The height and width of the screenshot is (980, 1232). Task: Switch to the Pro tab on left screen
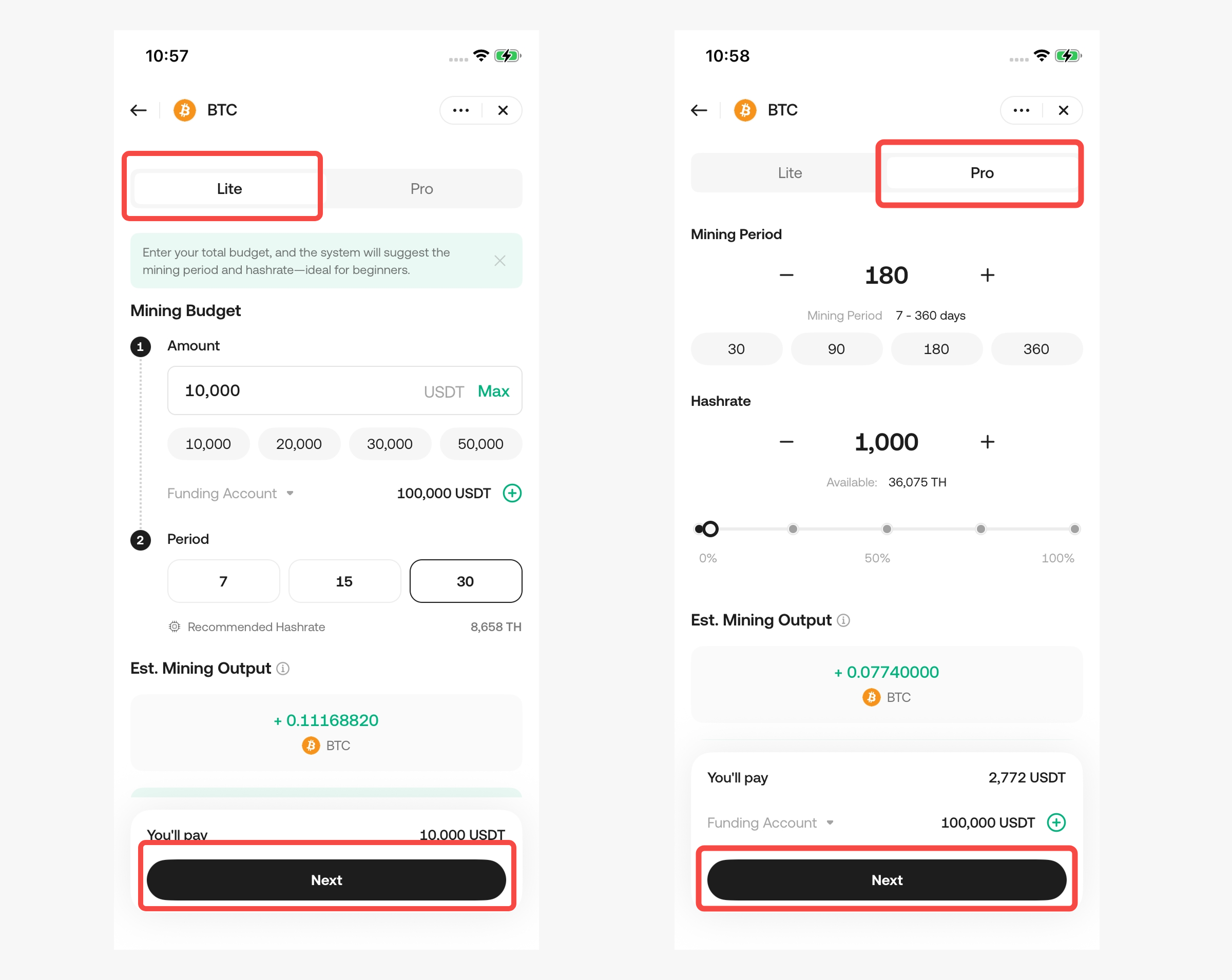(x=422, y=189)
